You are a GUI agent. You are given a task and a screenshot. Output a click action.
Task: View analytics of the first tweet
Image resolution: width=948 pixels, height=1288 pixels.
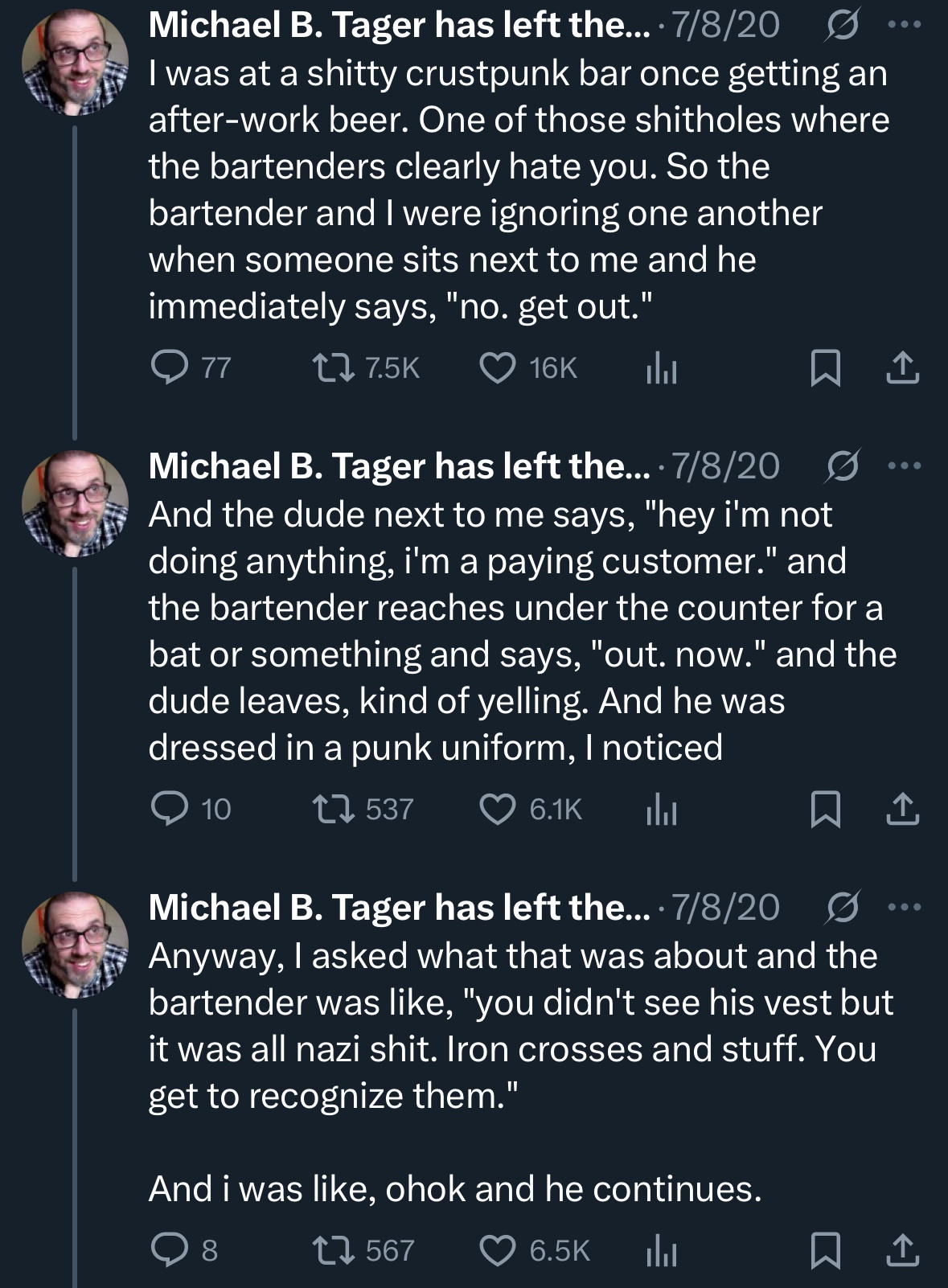pyautogui.click(x=661, y=368)
